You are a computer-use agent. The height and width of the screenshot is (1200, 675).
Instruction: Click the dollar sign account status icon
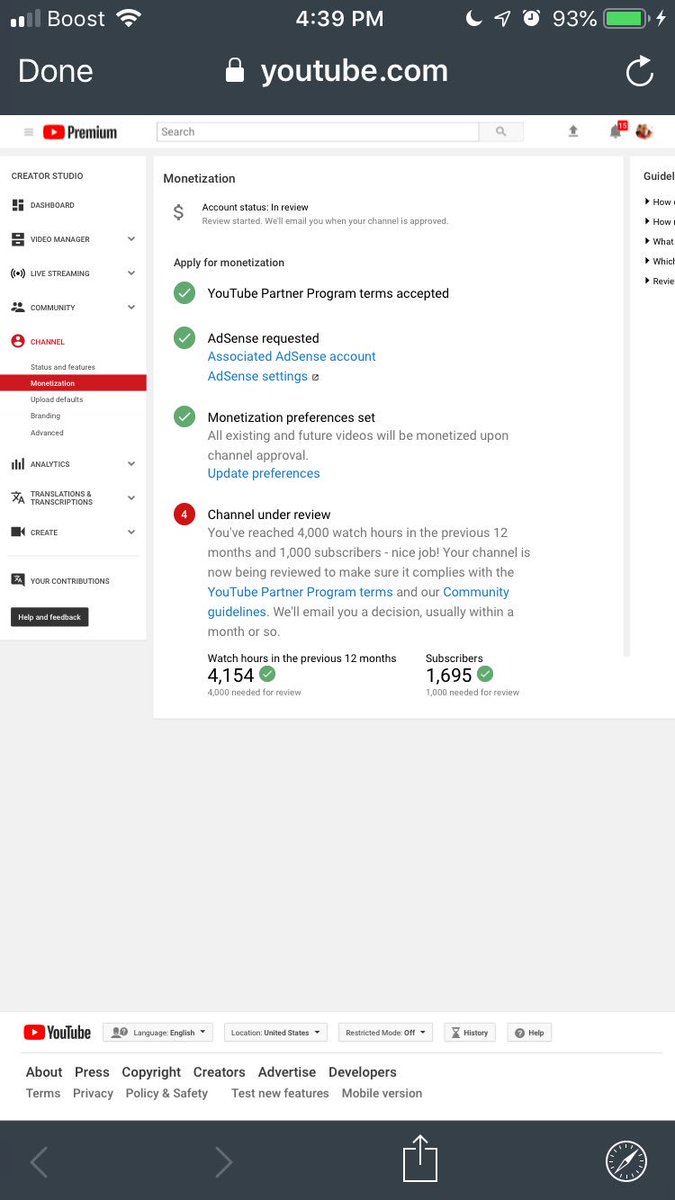coord(179,212)
